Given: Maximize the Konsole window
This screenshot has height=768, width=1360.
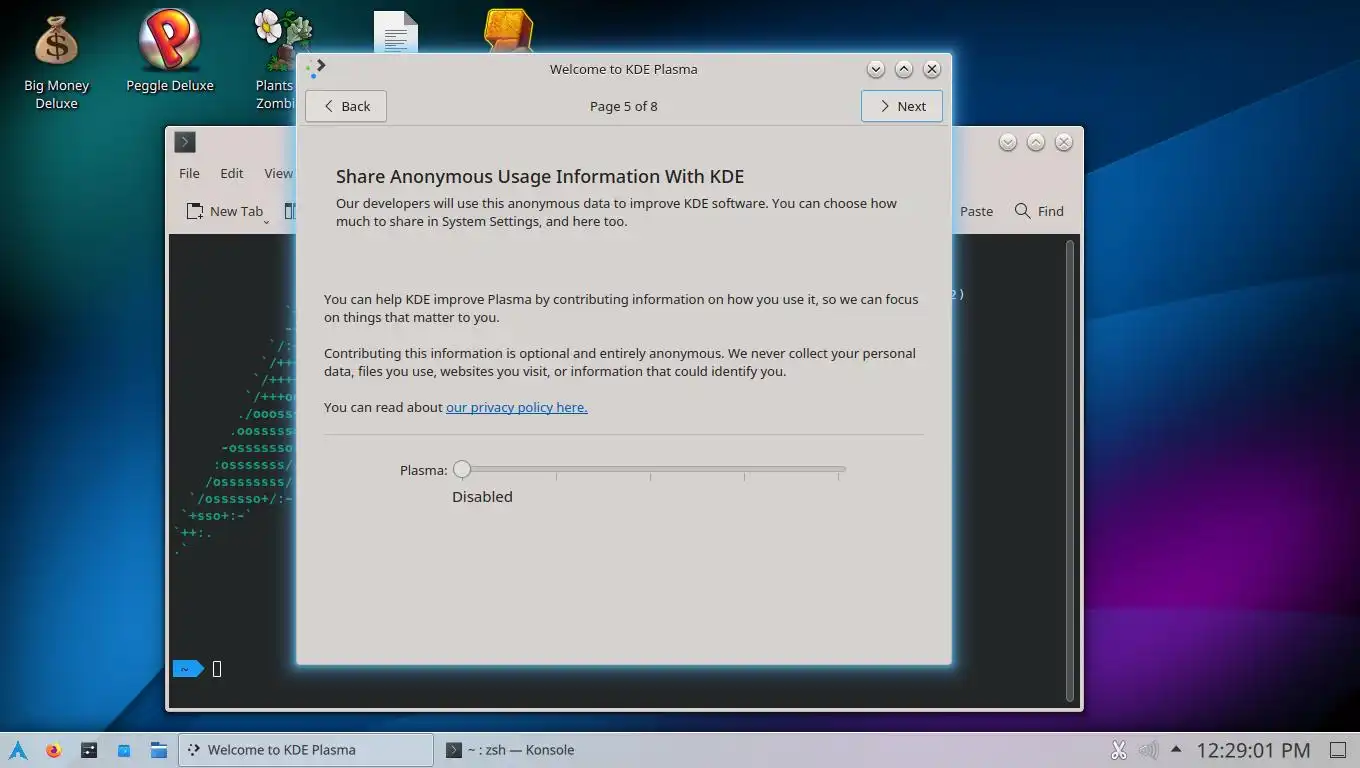Looking at the screenshot, I should click(x=1036, y=142).
